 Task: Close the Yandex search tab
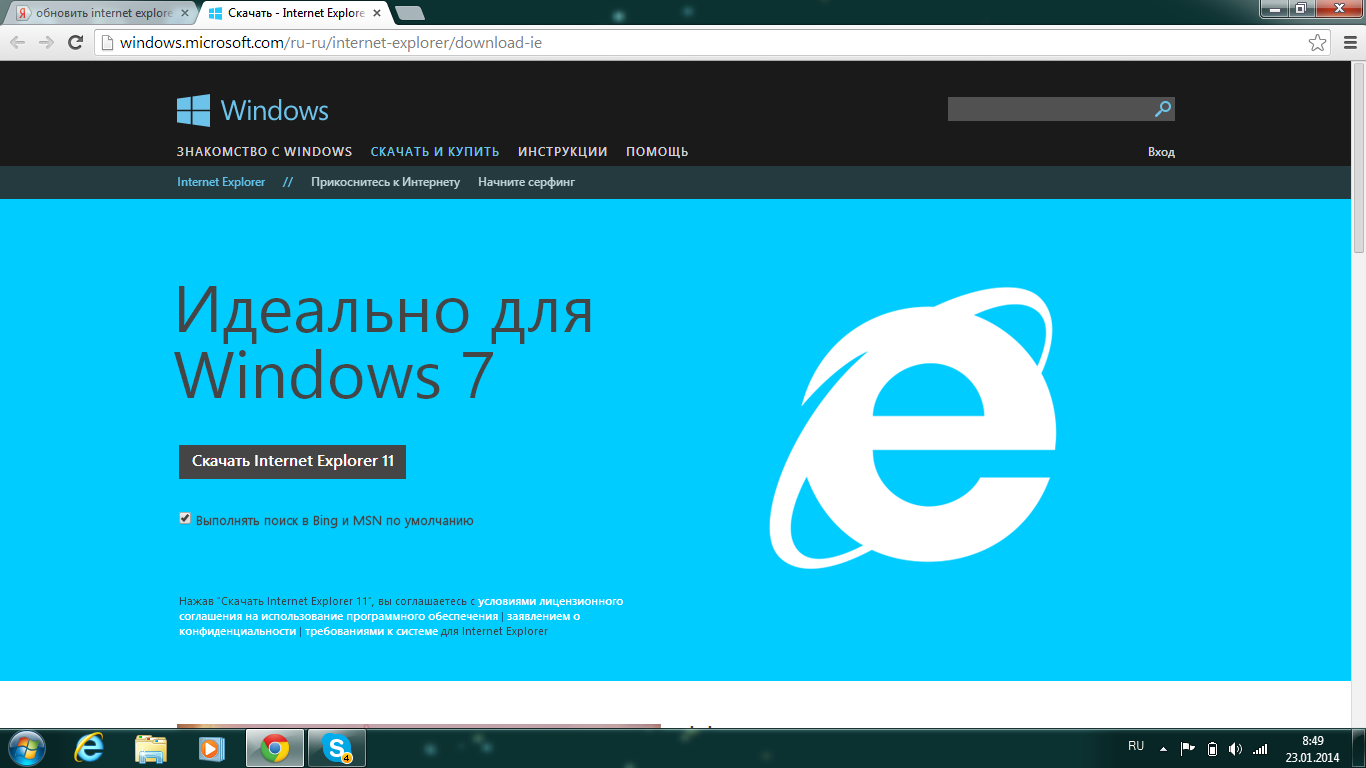(x=184, y=14)
